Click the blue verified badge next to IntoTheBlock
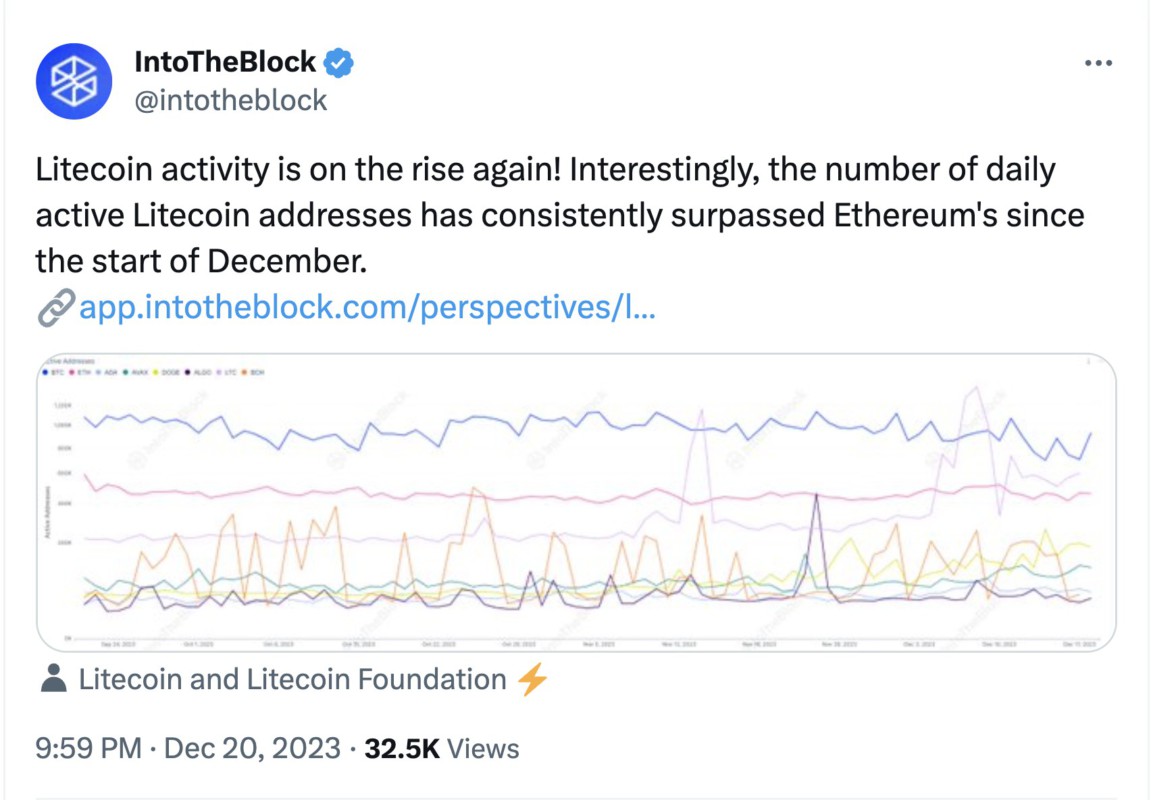This screenshot has height=800, width=1151. tap(338, 61)
